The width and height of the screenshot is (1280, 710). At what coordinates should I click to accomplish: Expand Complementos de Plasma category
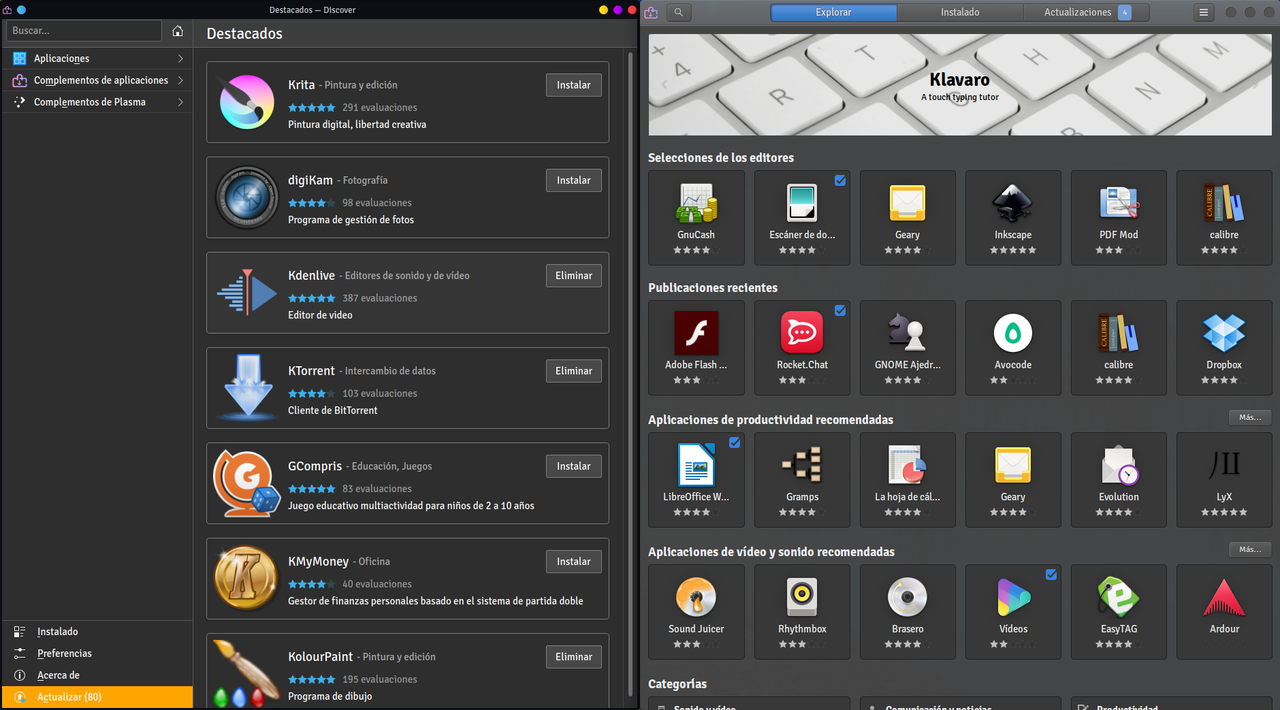click(x=97, y=102)
